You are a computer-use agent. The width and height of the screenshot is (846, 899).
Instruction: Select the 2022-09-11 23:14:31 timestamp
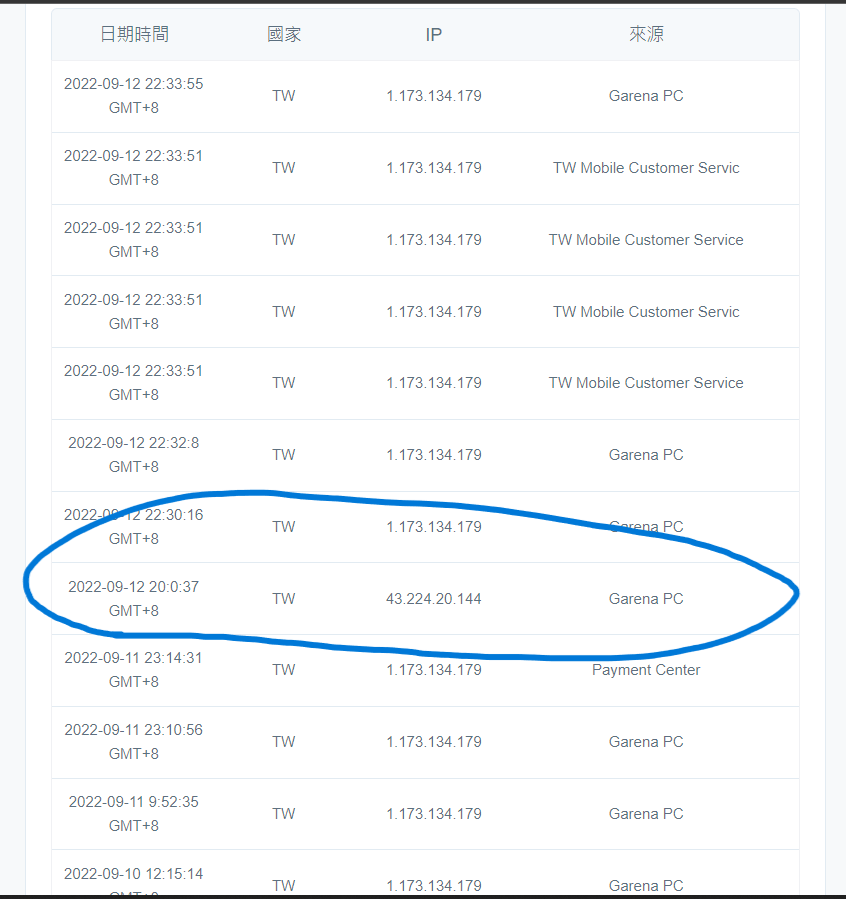(x=133, y=658)
